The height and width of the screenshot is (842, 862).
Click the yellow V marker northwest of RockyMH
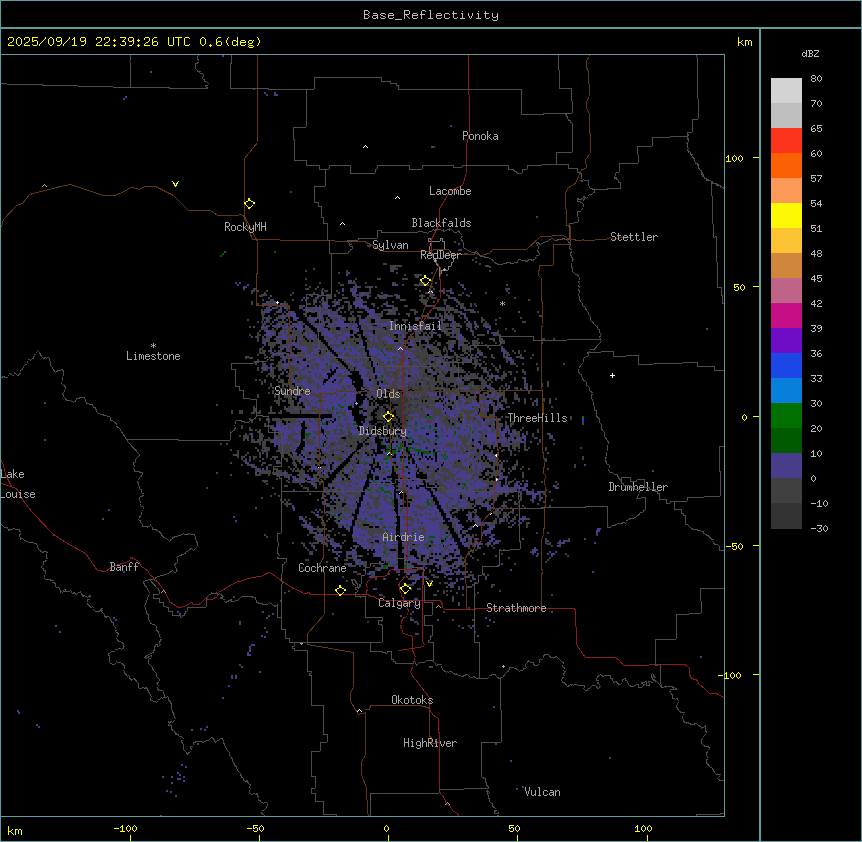click(x=175, y=184)
